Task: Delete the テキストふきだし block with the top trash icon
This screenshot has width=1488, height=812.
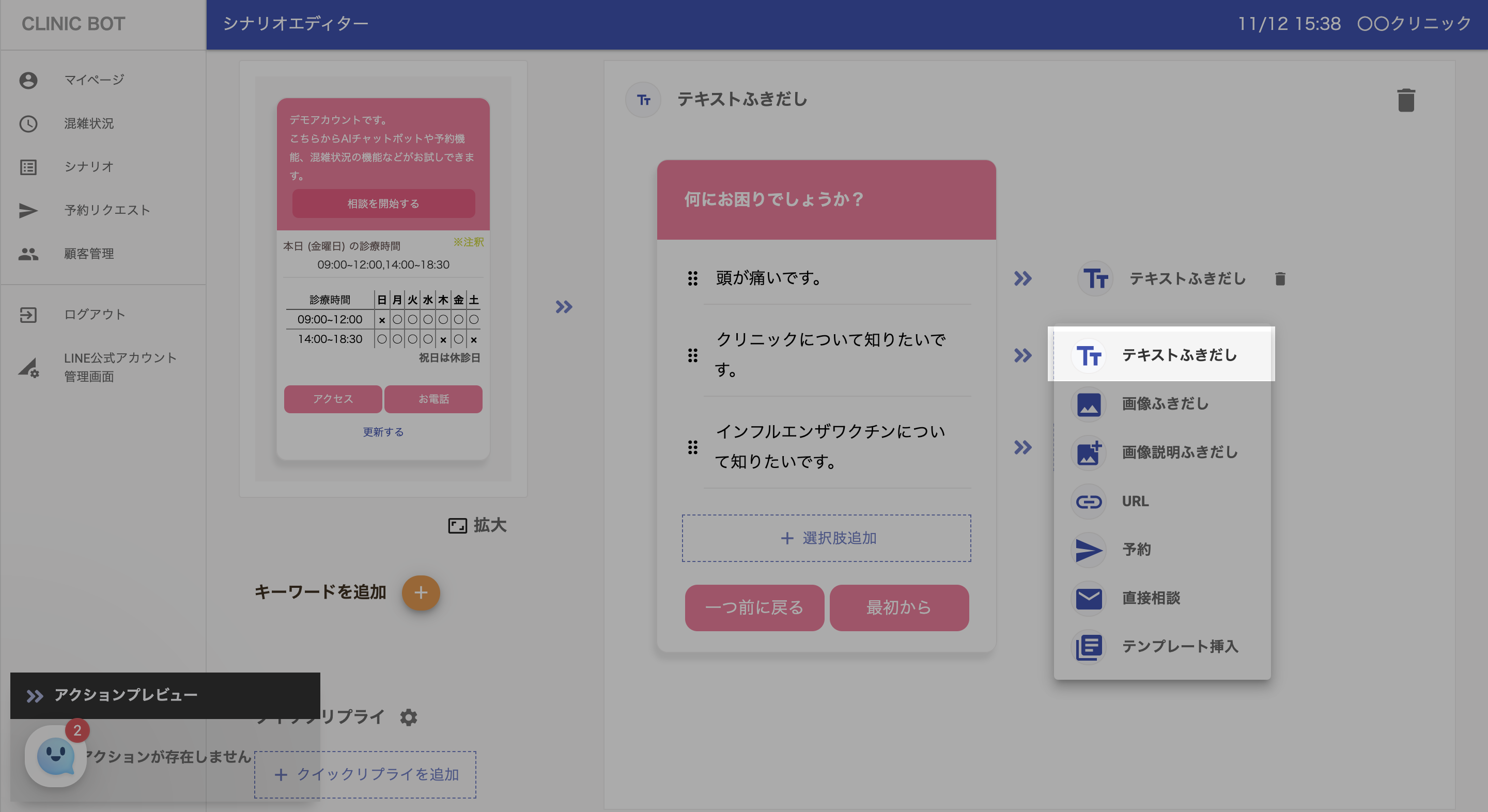Action: 1405,100
